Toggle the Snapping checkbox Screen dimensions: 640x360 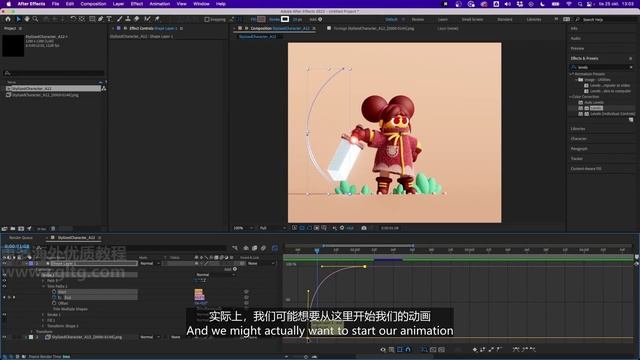[x=207, y=19]
